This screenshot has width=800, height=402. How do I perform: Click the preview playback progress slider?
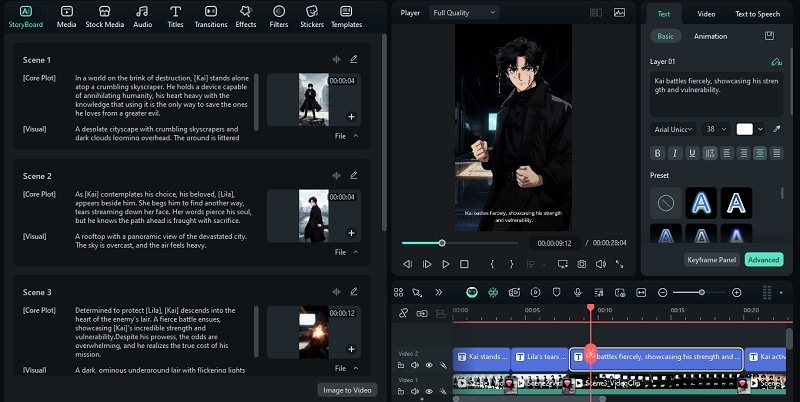[459, 243]
